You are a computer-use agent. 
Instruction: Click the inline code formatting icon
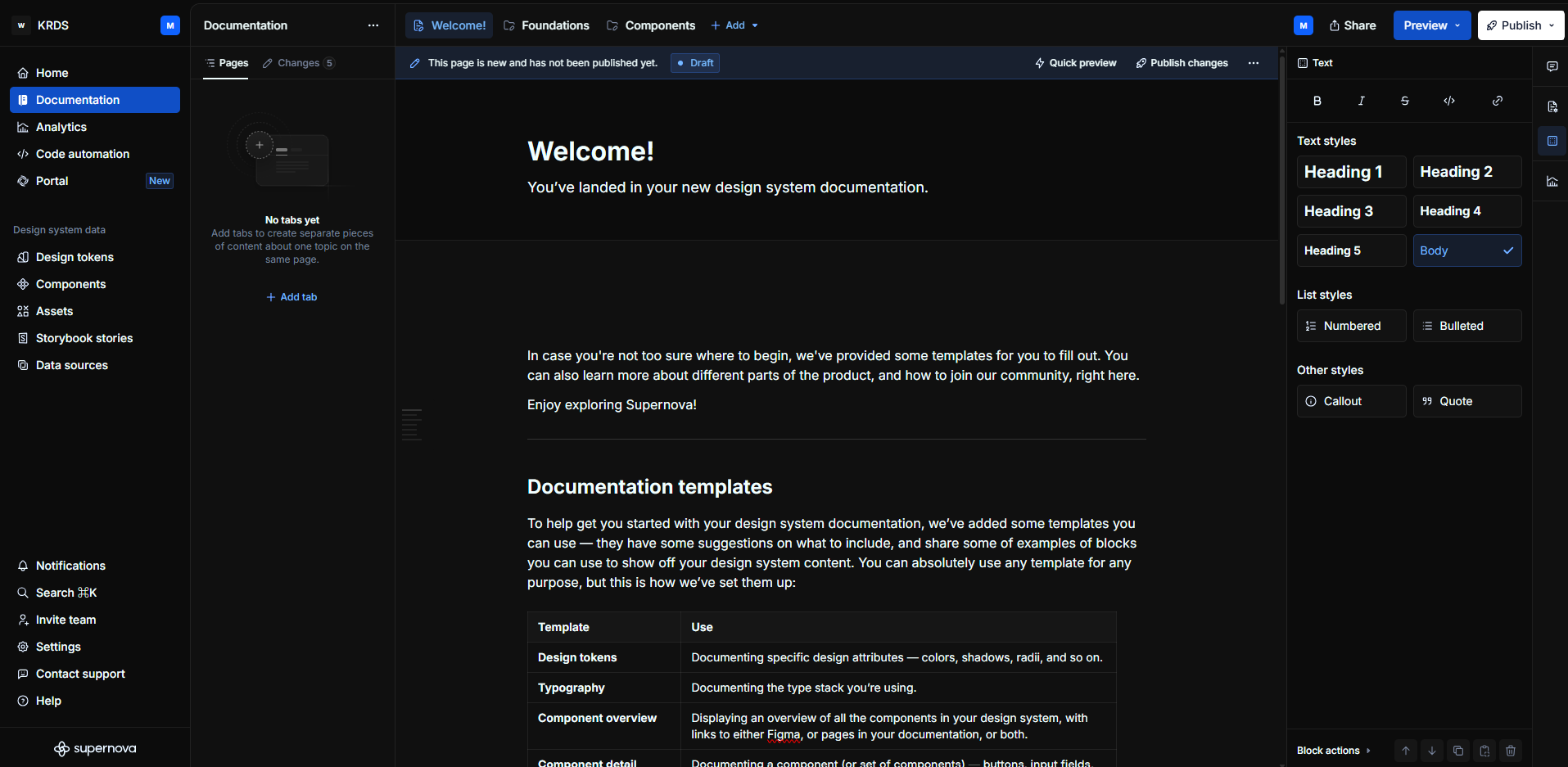pos(1449,101)
